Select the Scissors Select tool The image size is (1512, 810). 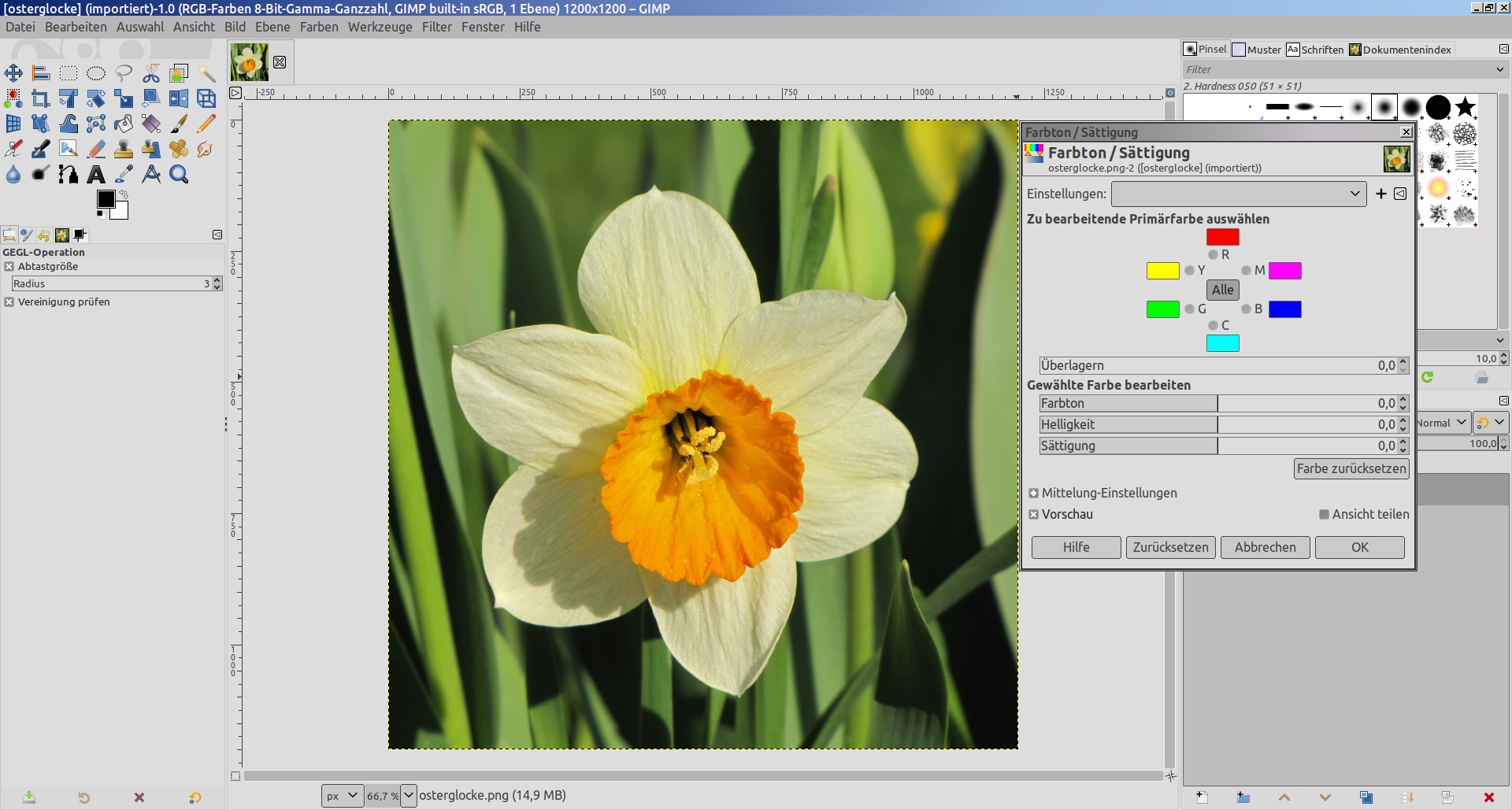coord(151,74)
